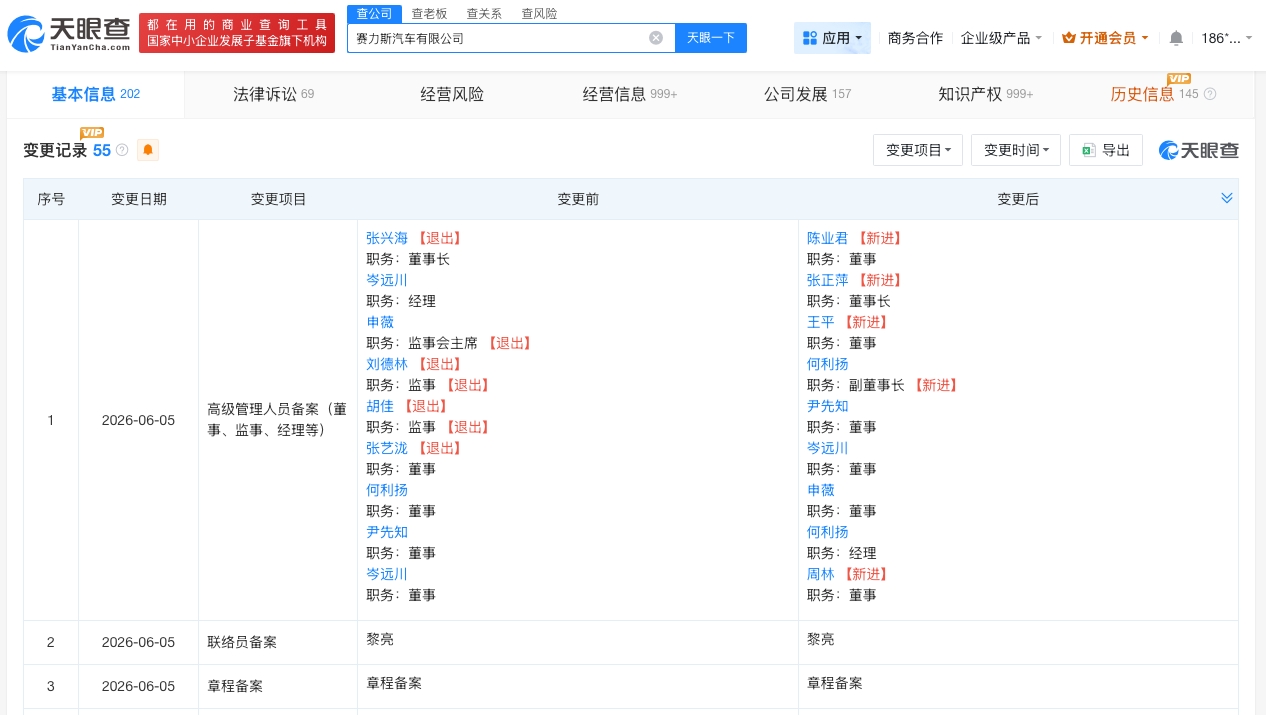
Task: Click the 序号 column header
Action: [x=51, y=199]
